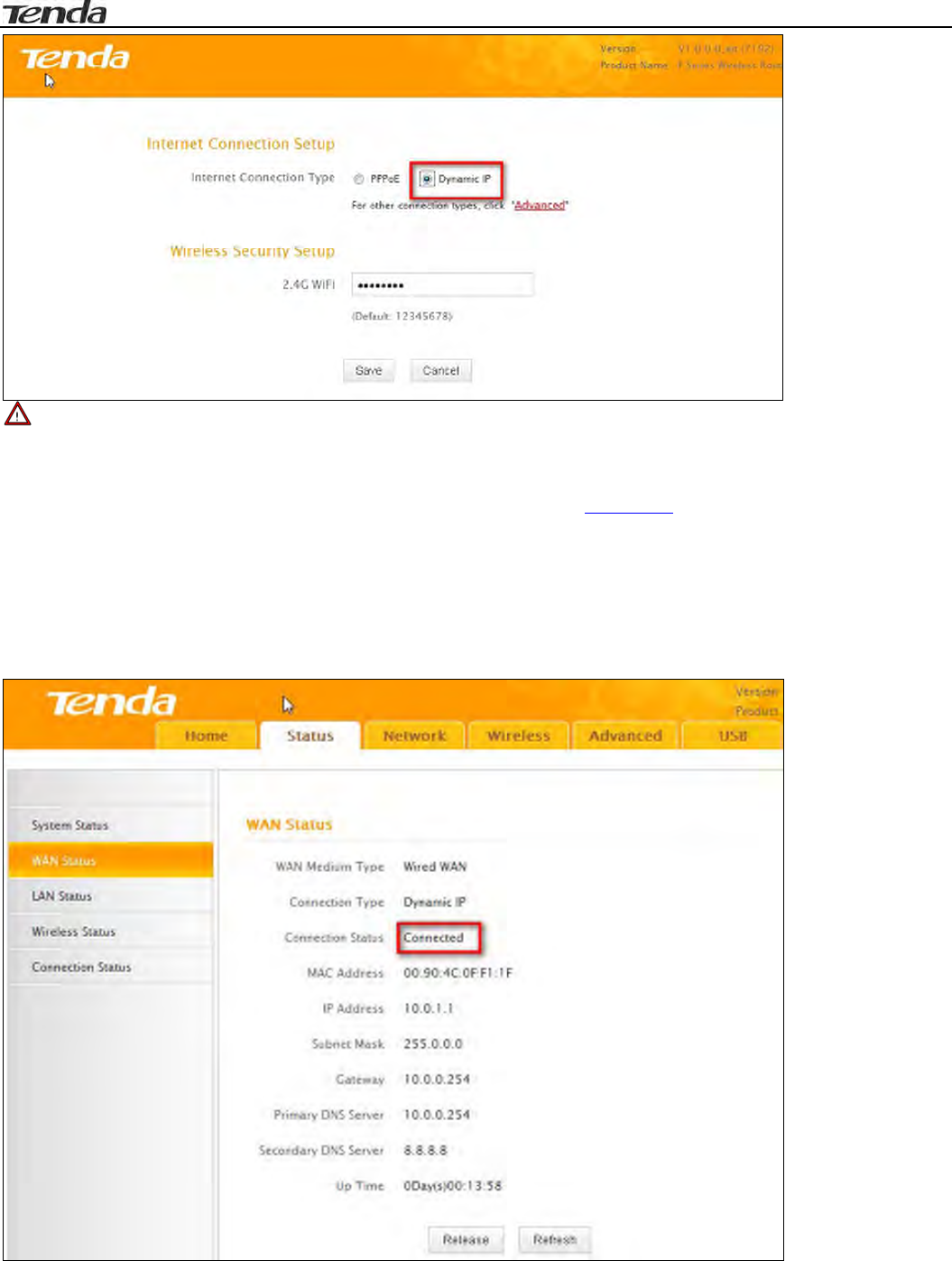Click the Wired WAN medium type value
952x1261 pixels.
435,867
